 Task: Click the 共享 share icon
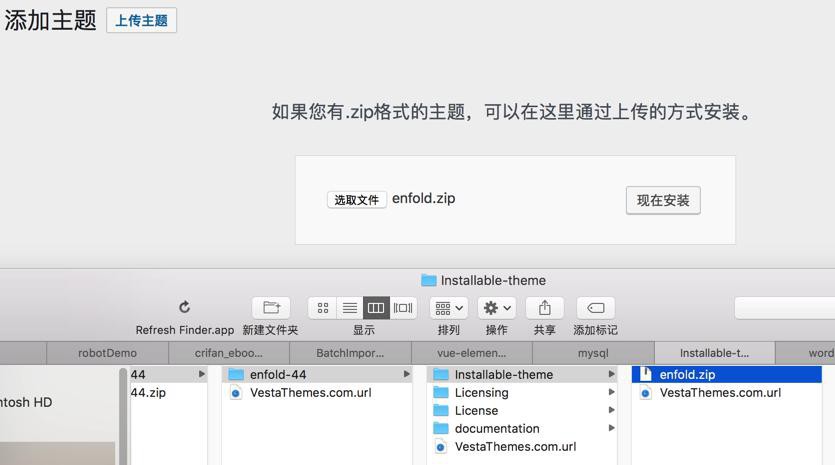coord(544,308)
